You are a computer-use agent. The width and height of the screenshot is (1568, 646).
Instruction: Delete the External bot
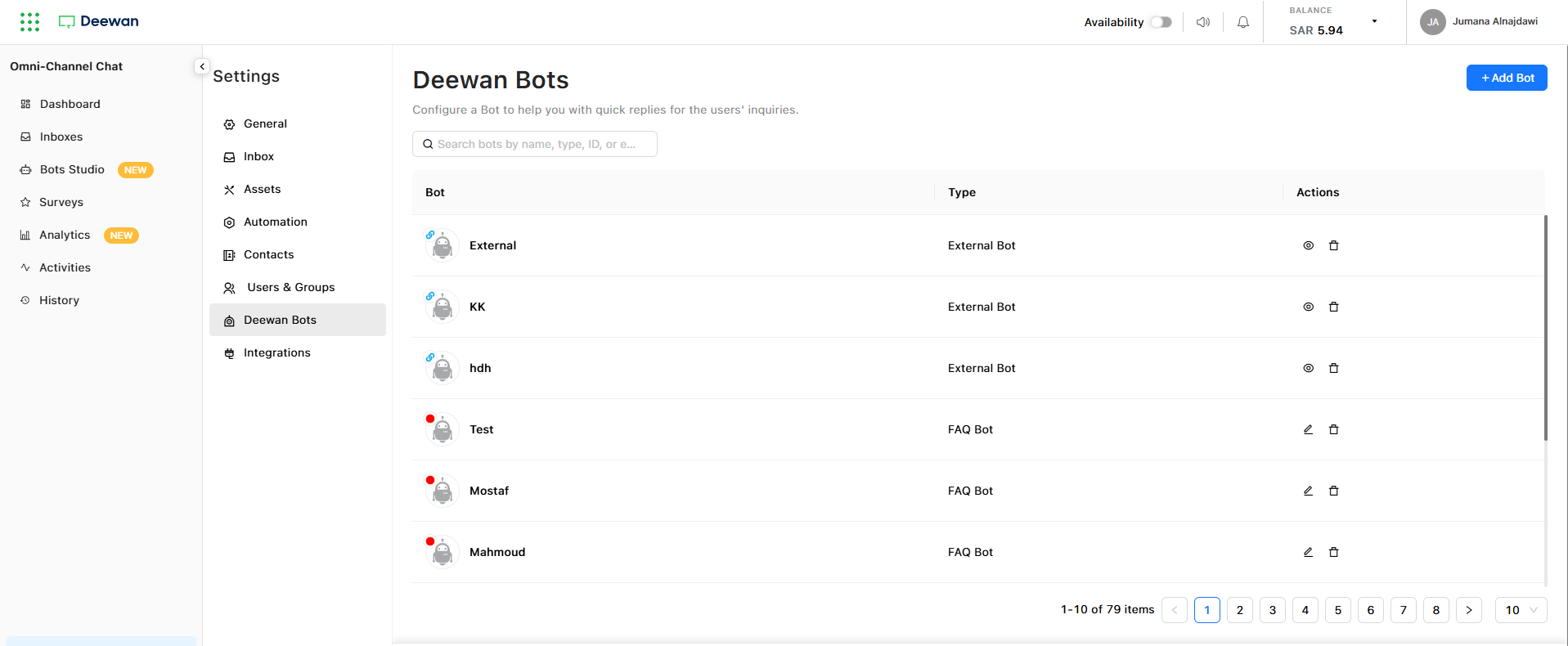(x=1333, y=245)
